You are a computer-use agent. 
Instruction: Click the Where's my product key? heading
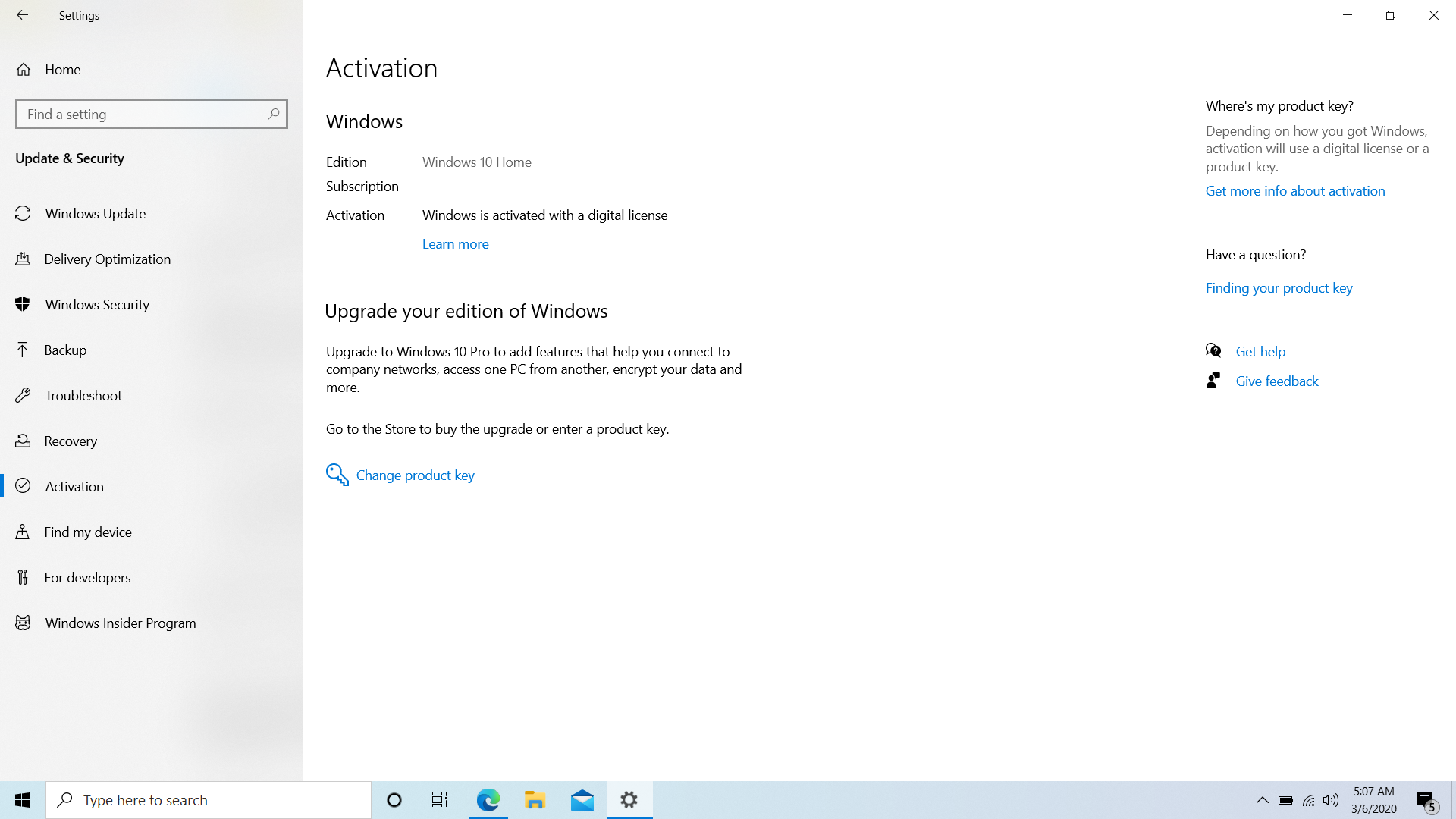[1279, 106]
